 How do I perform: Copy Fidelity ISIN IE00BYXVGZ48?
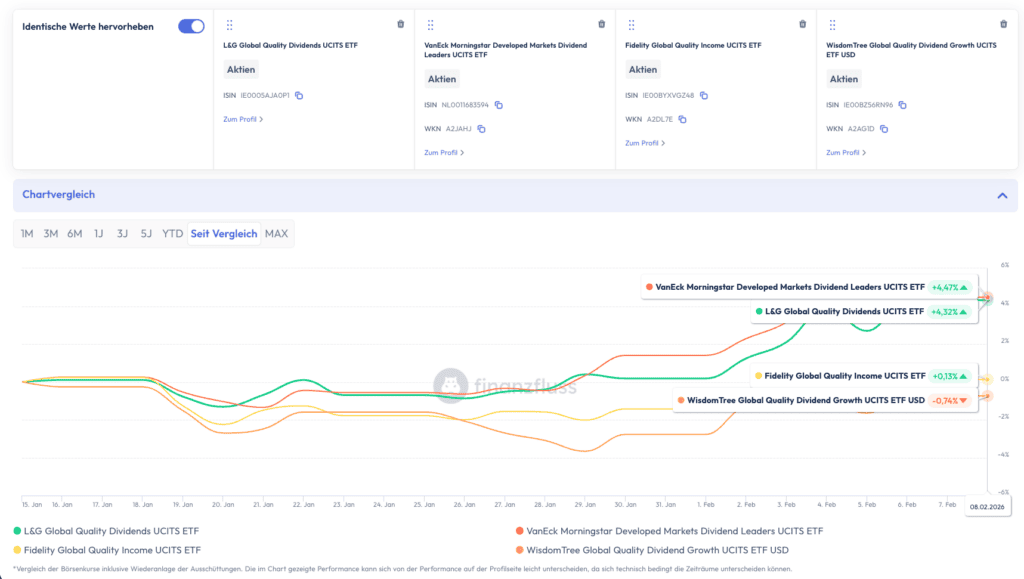point(704,95)
